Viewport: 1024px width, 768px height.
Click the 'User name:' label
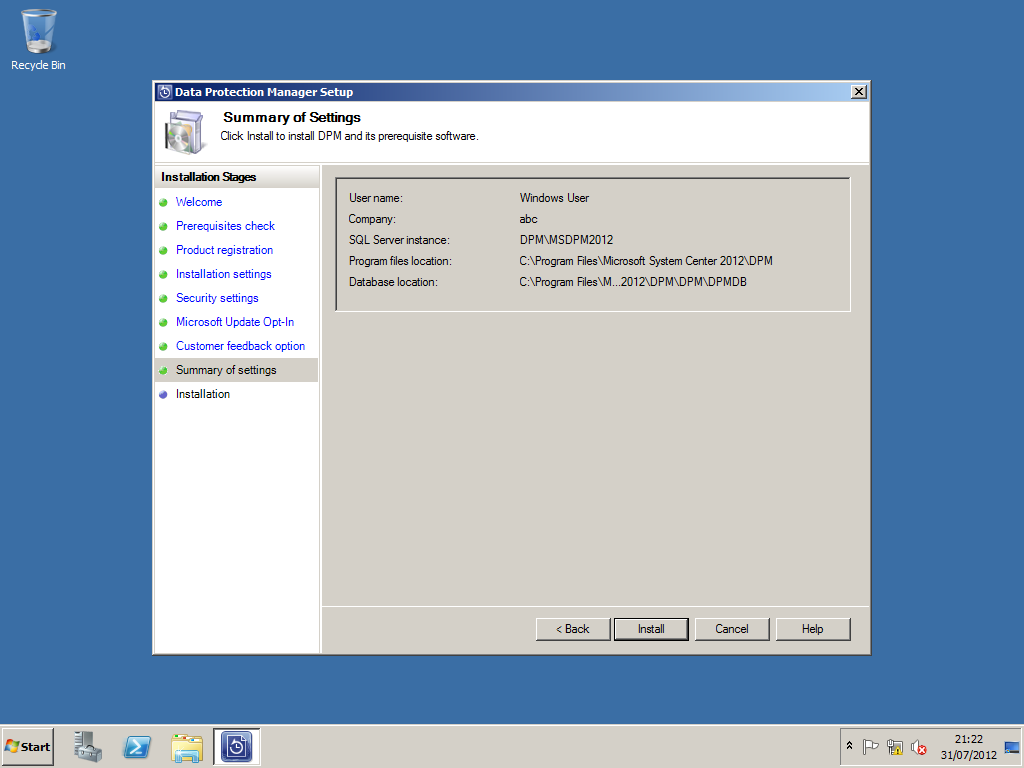(376, 198)
